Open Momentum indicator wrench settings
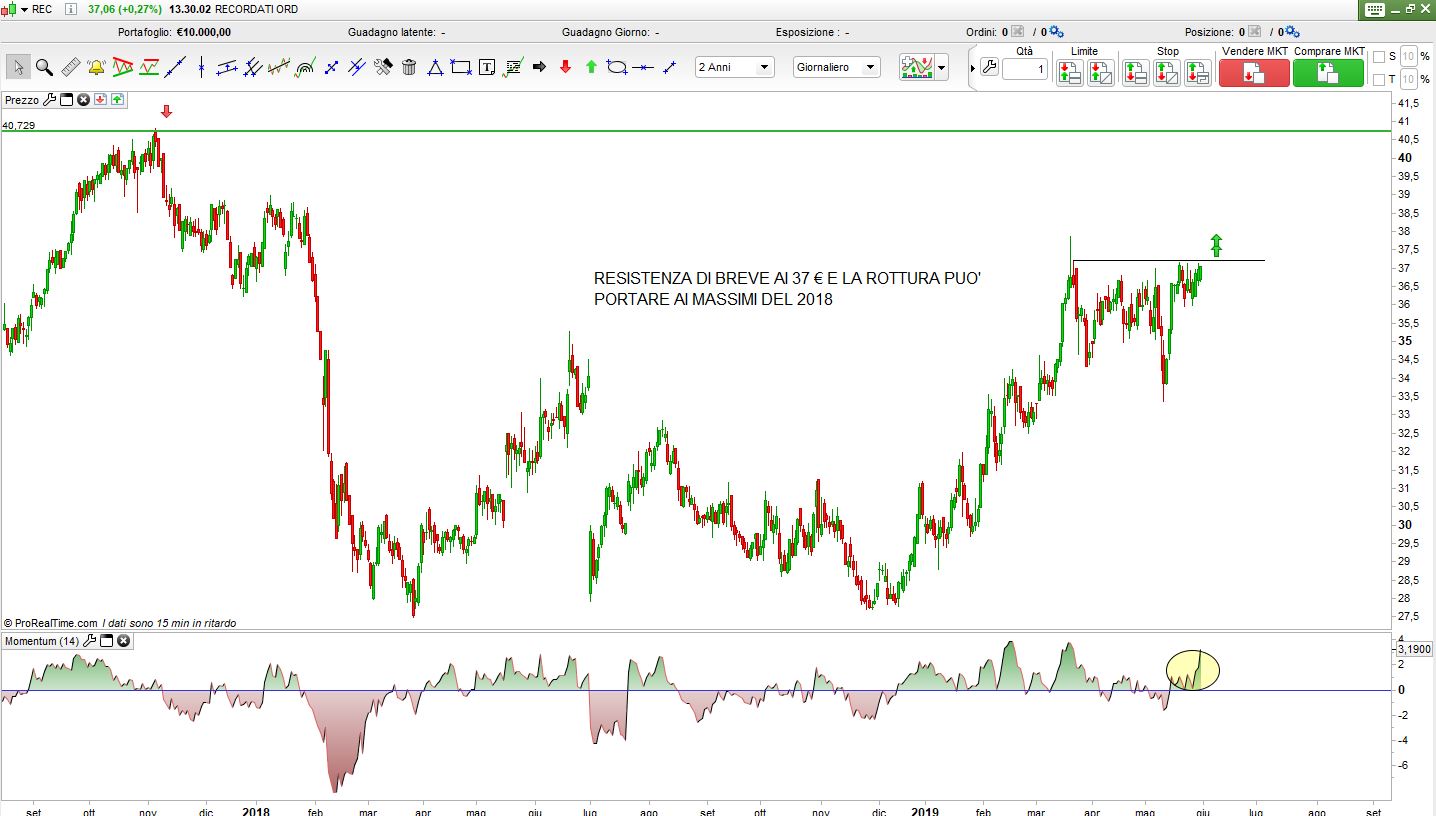The image size is (1436, 816). 90,641
